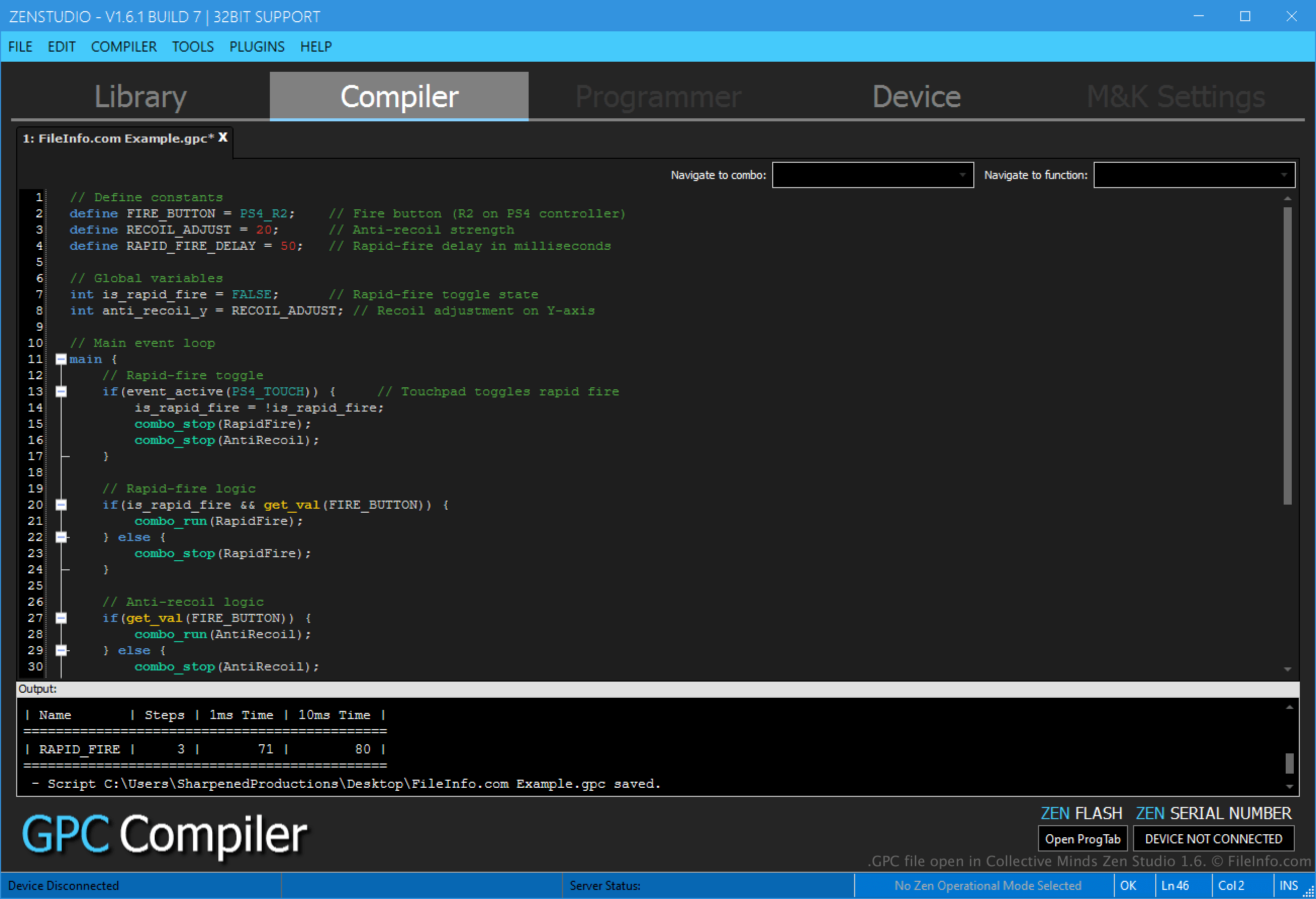
Task: Collapse the else block at line 29
Action: [61, 650]
